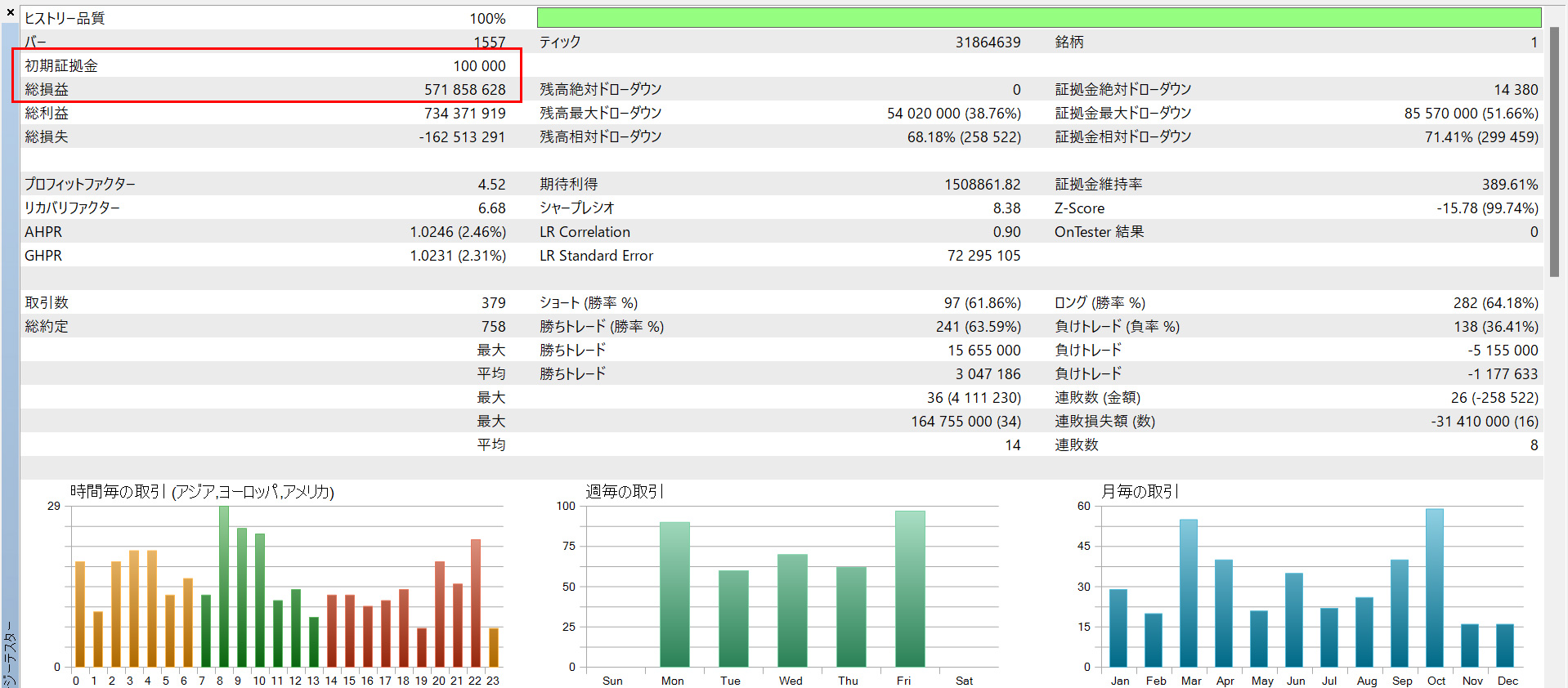Select the long trades value 282 (64.18%)
Image resolution: width=1568 pixels, height=688 pixels.
tap(1496, 302)
